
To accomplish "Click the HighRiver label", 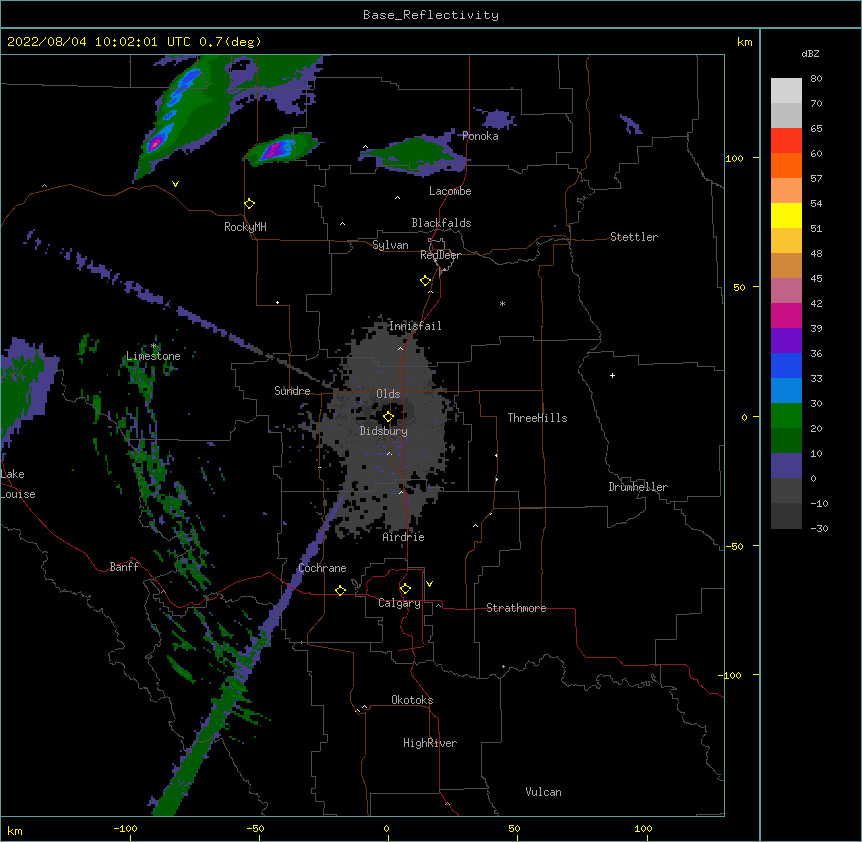I will click(x=430, y=743).
